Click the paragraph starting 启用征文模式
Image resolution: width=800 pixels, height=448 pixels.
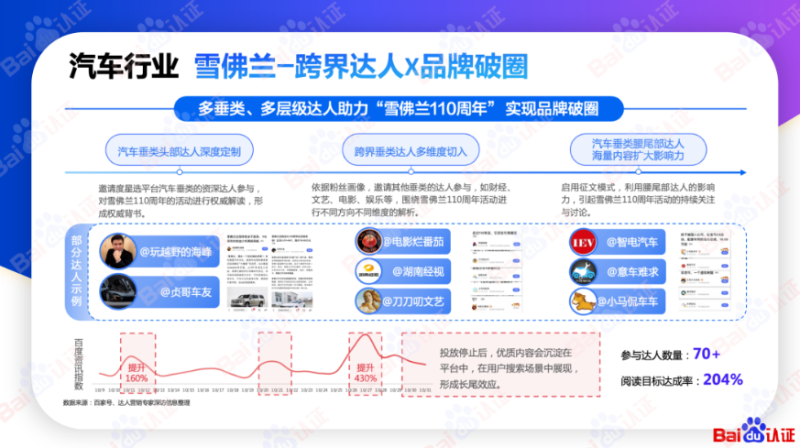point(638,200)
